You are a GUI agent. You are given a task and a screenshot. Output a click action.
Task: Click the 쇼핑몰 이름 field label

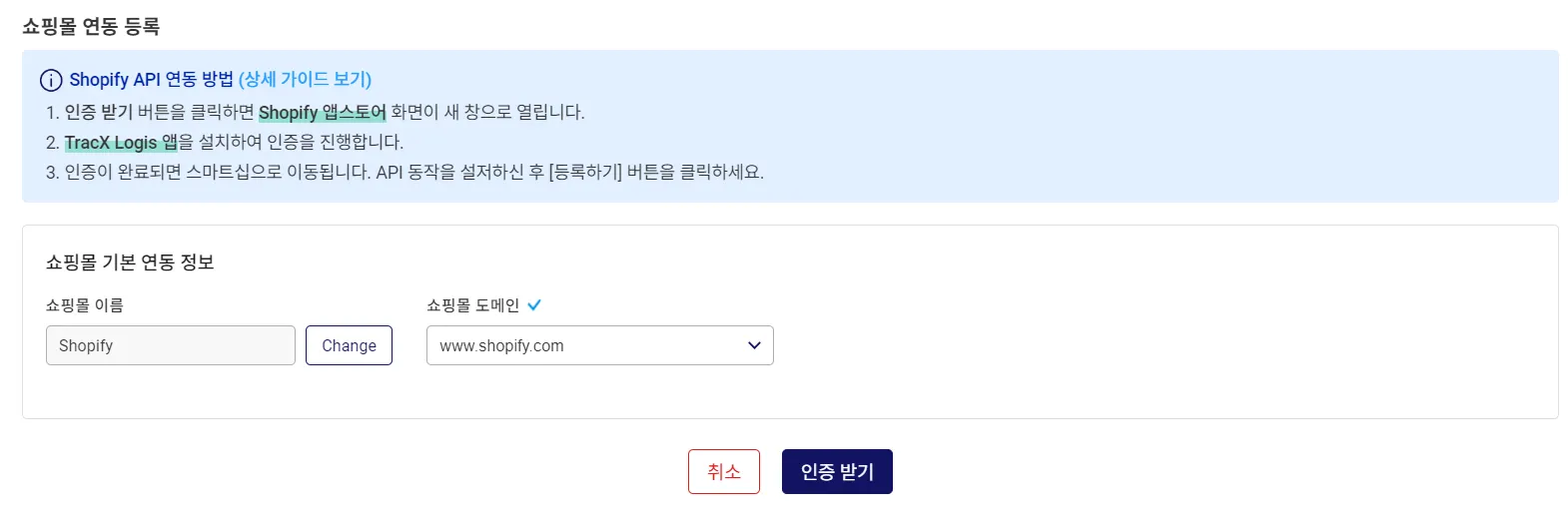(x=85, y=305)
